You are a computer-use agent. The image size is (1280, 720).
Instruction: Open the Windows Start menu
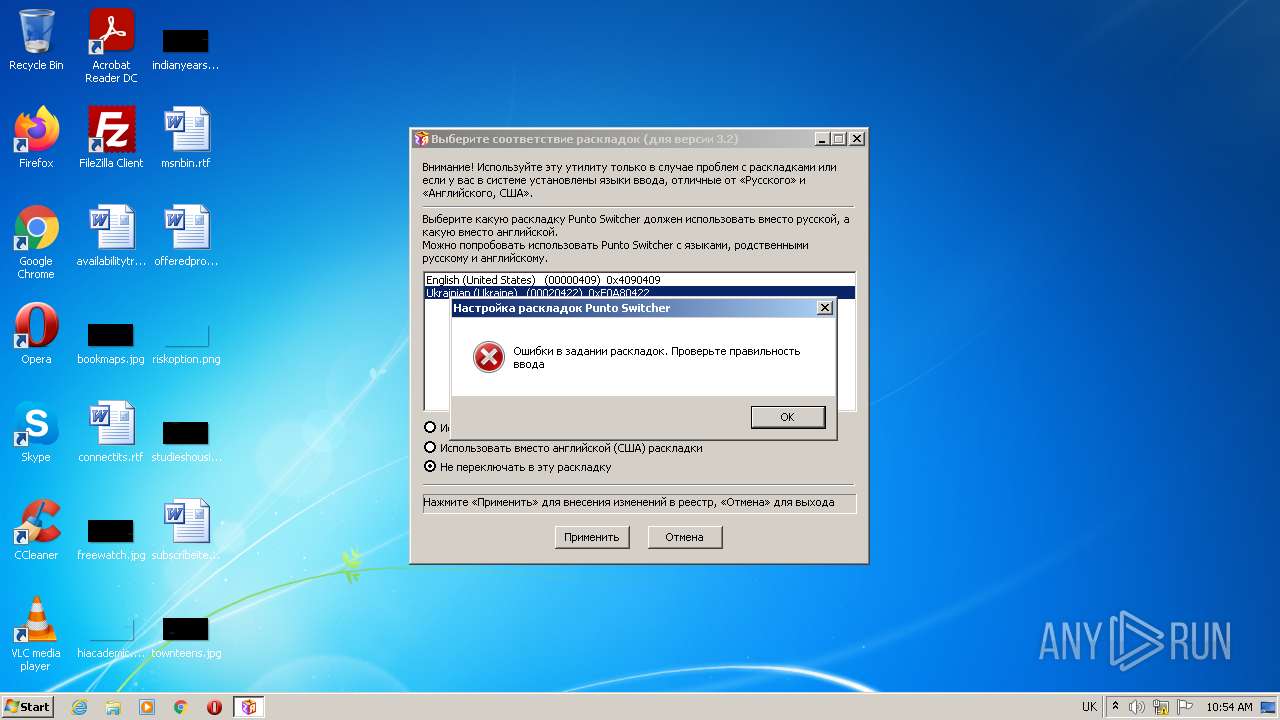tap(28, 706)
